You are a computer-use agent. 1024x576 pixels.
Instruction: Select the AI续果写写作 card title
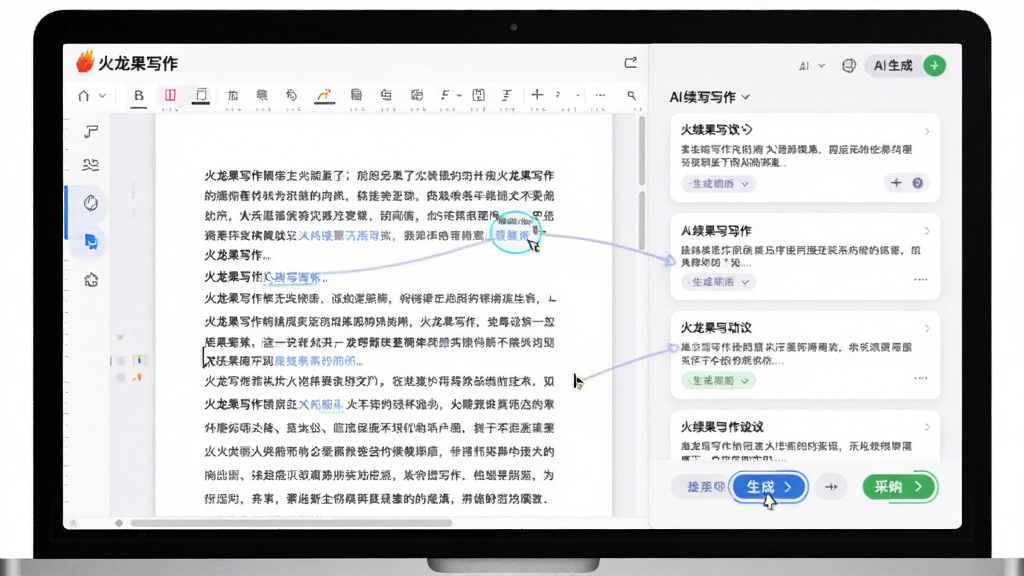tap(716, 231)
